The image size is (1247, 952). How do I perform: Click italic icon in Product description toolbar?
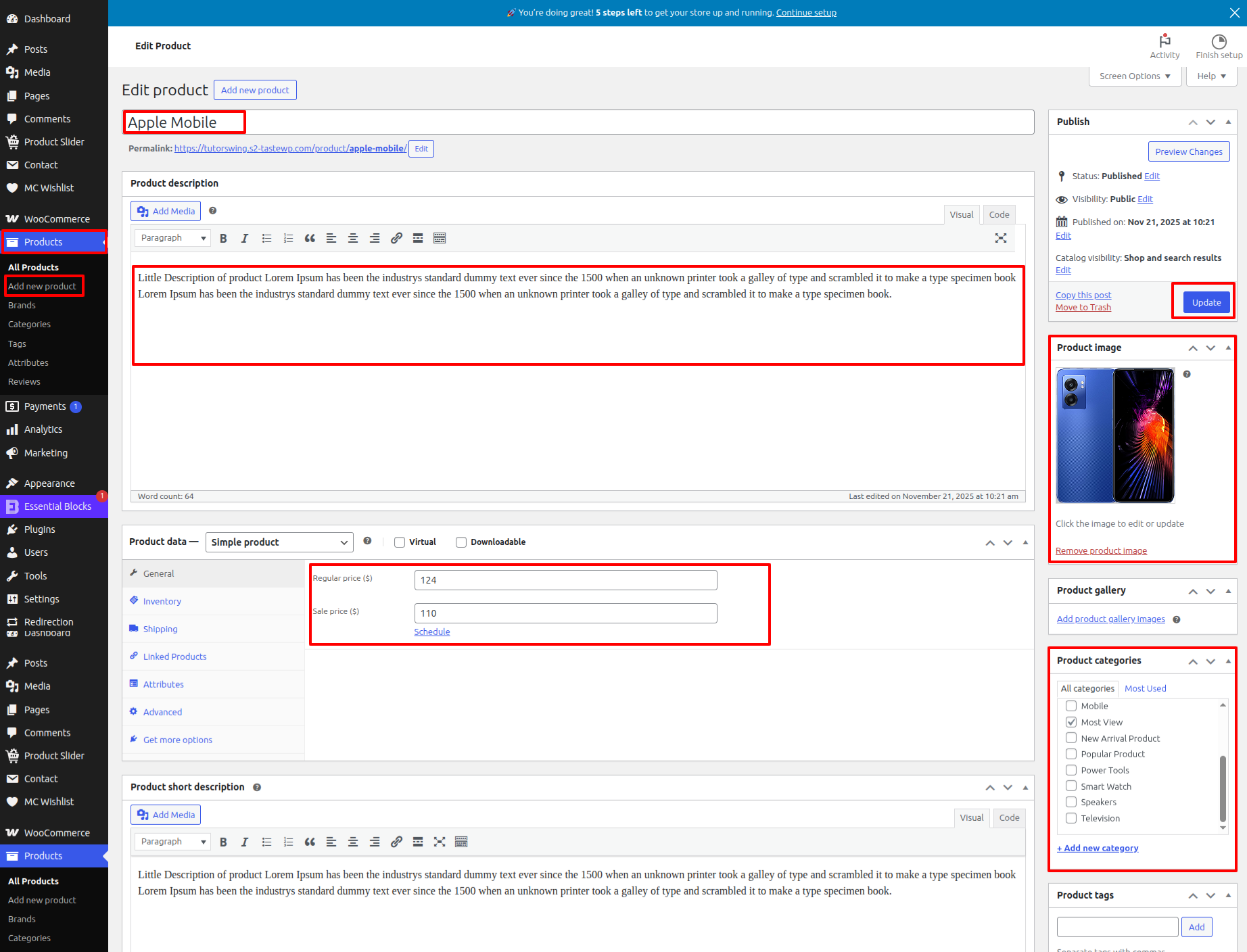coord(245,238)
